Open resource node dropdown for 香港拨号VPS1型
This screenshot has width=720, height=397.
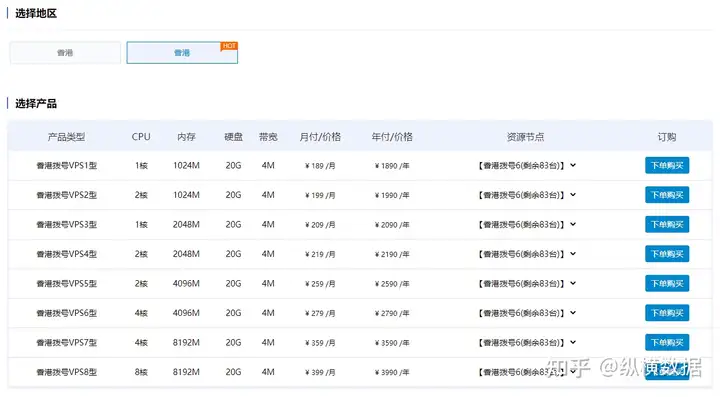click(x=527, y=166)
